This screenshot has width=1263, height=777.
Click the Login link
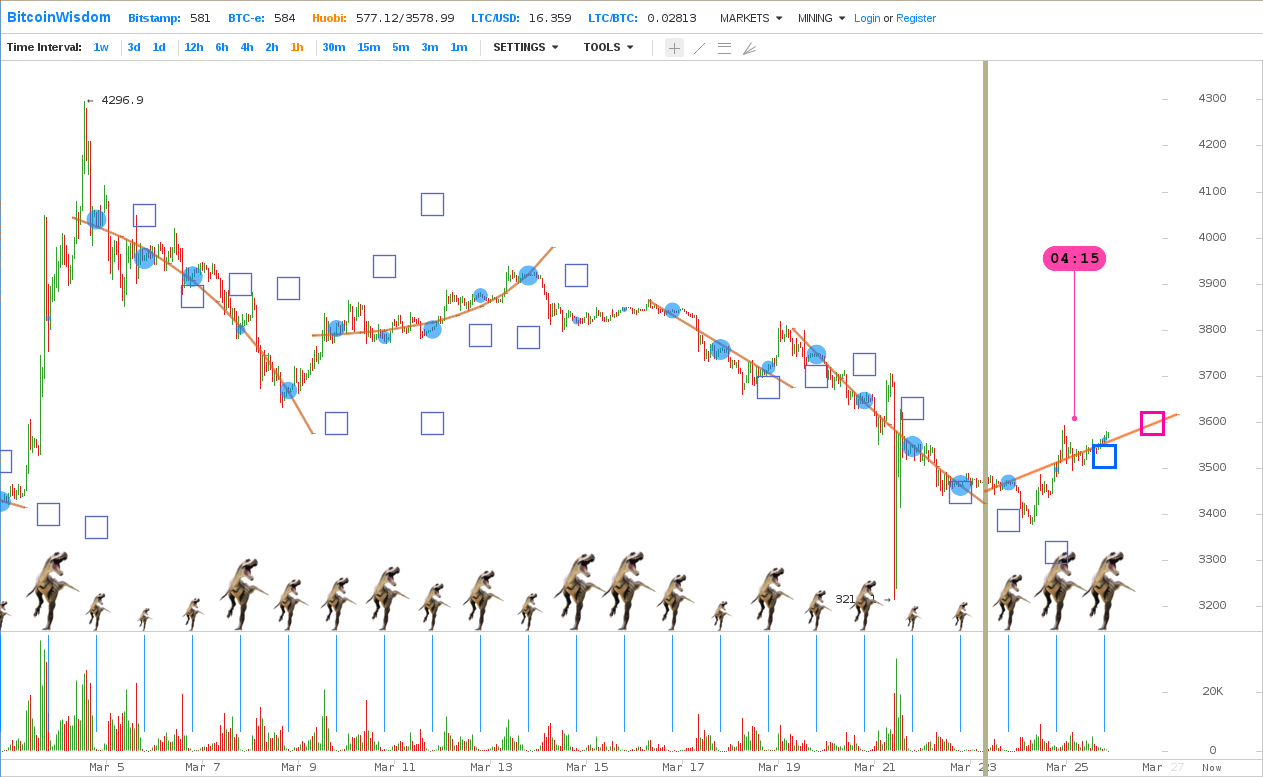pos(867,18)
